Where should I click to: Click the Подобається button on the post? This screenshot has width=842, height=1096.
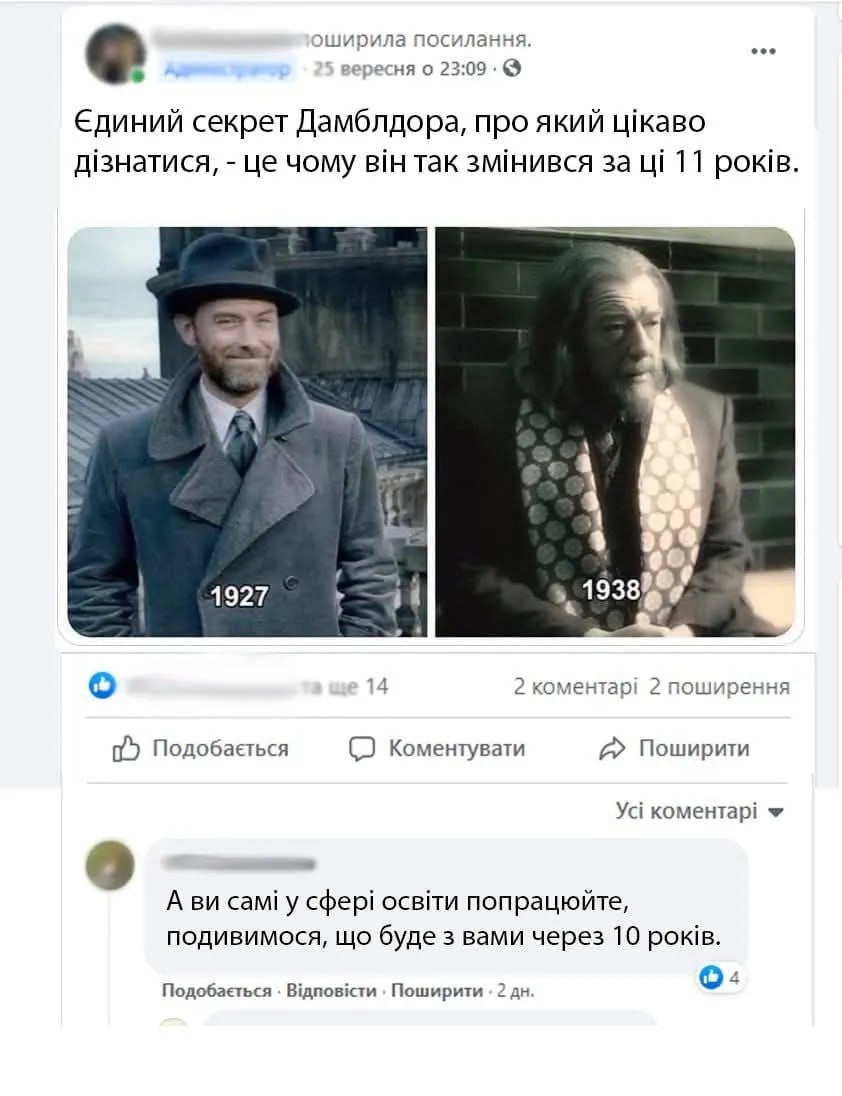click(201, 749)
